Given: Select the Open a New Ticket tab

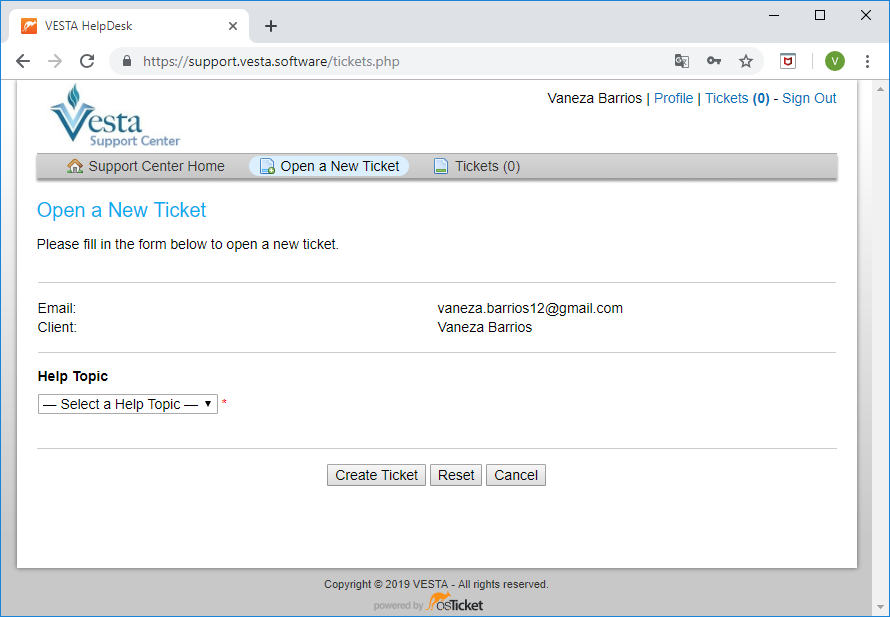Looking at the screenshot, I should point(329,166).
